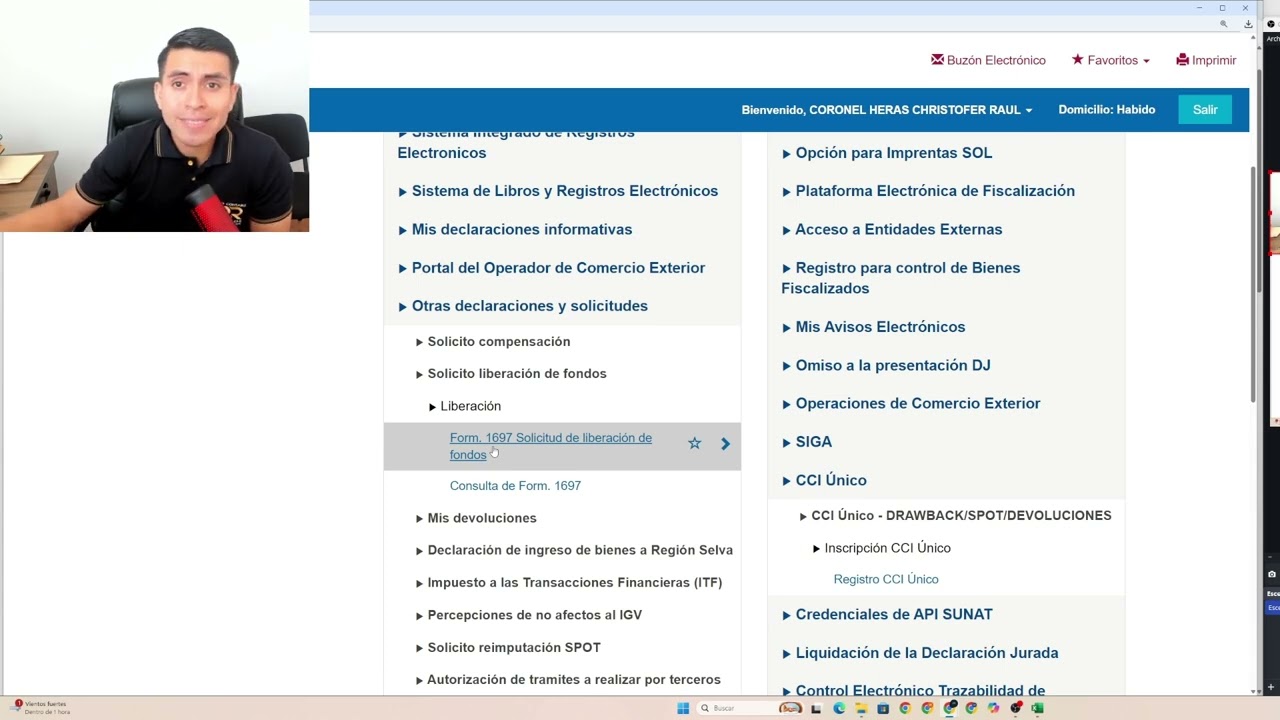Switch to OBS Studio from the taskbar
Viewport: 1280px width, 720px height.
click(x=1015, y=708)
